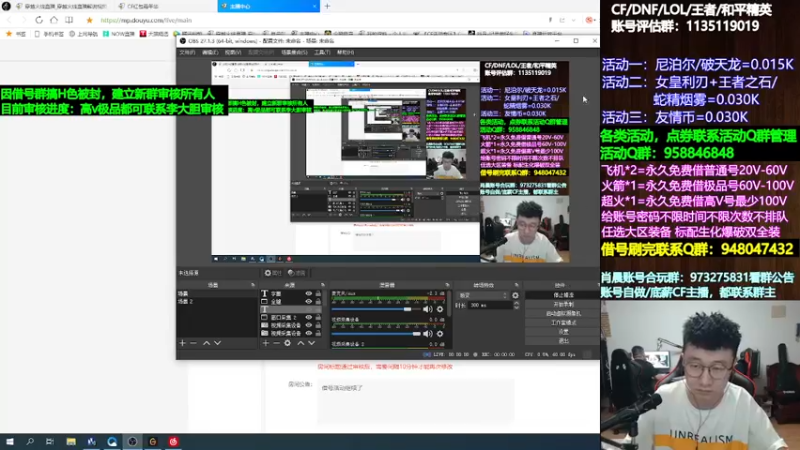Open audio settings gear for 麦克风/Aux channel
This screenshot has width=800, height=450.
tap(440, 309)
